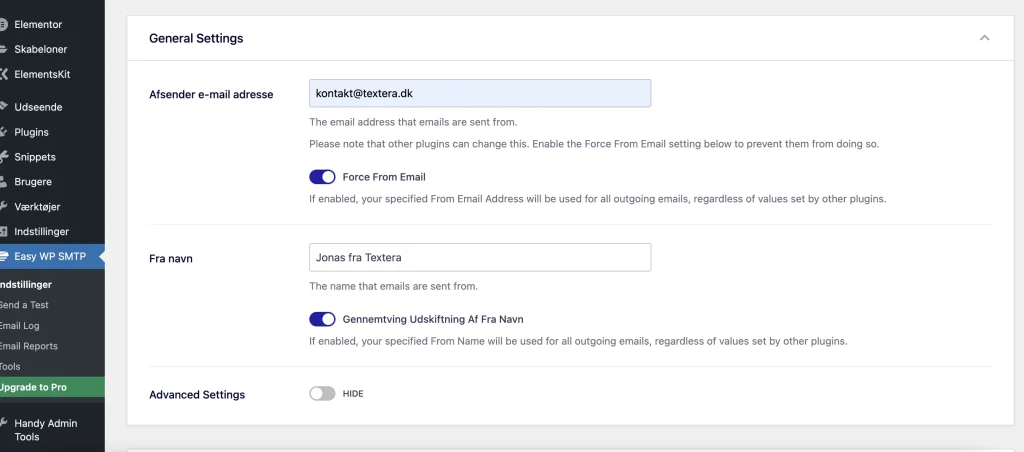Go to Send a Test submenu
Screen dimensions: 1024x452
[24, 305]
